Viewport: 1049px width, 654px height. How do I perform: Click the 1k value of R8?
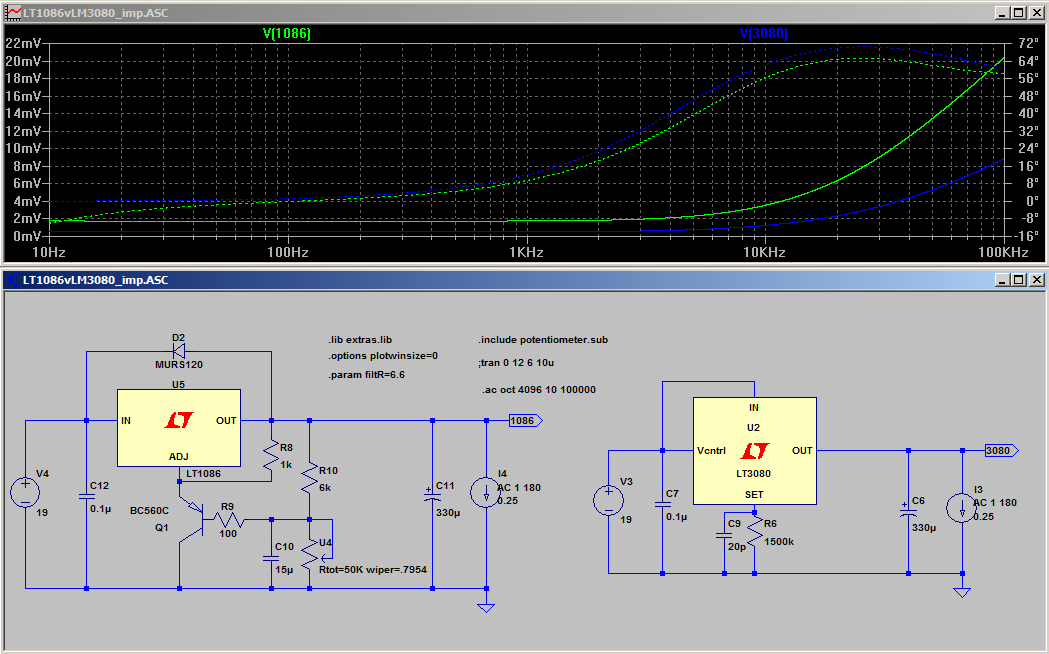tap(286, 465)
